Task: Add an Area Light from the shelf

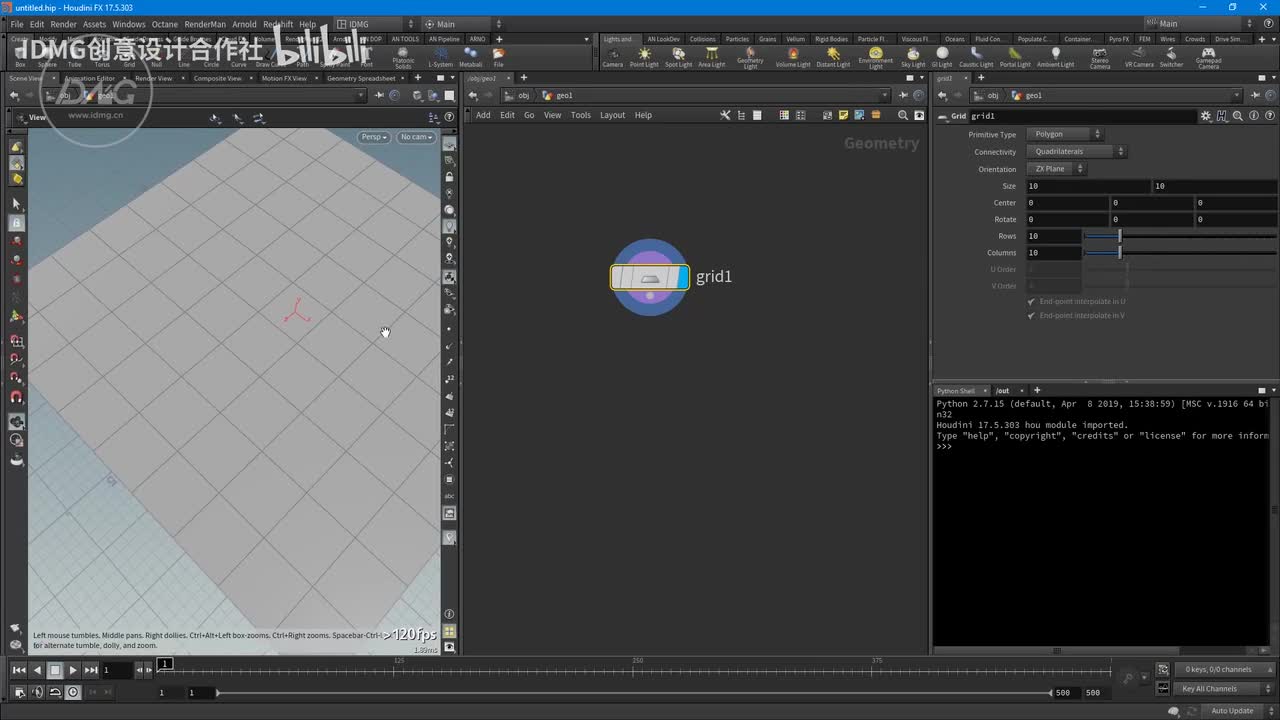Action: [x=711, y=57]
